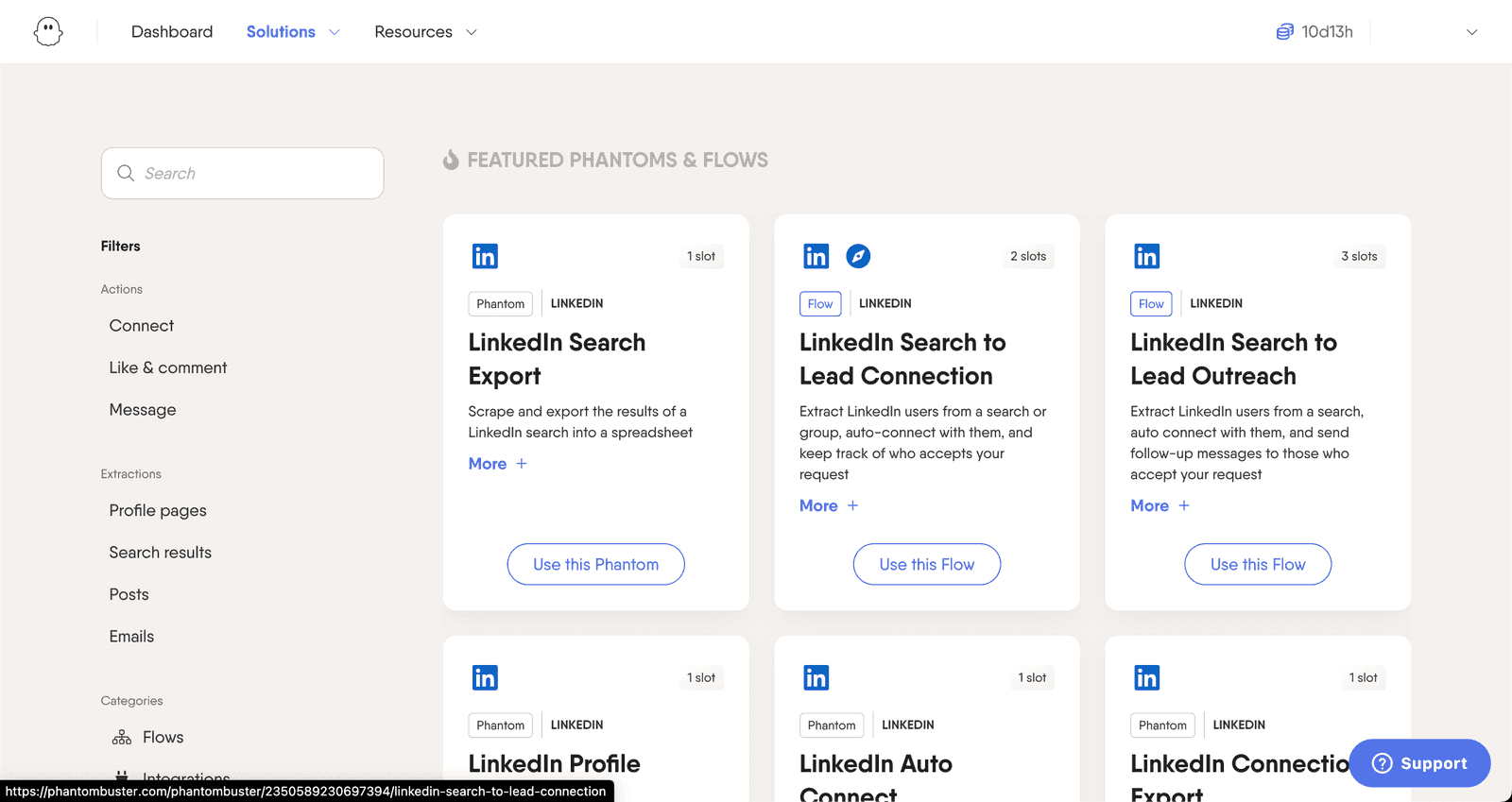Click the Flows category tree icon
Screen dimensions: 1512x802
click(x=122, y=737)
